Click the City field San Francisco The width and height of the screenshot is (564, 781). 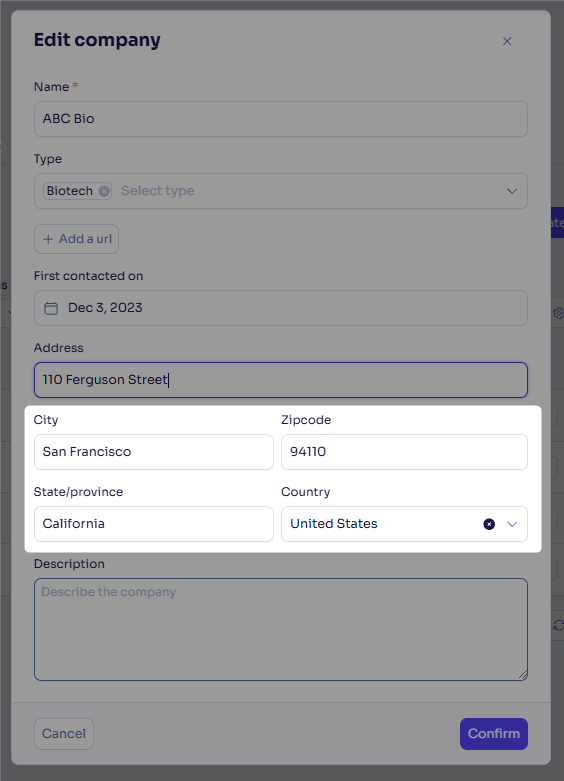154,452
